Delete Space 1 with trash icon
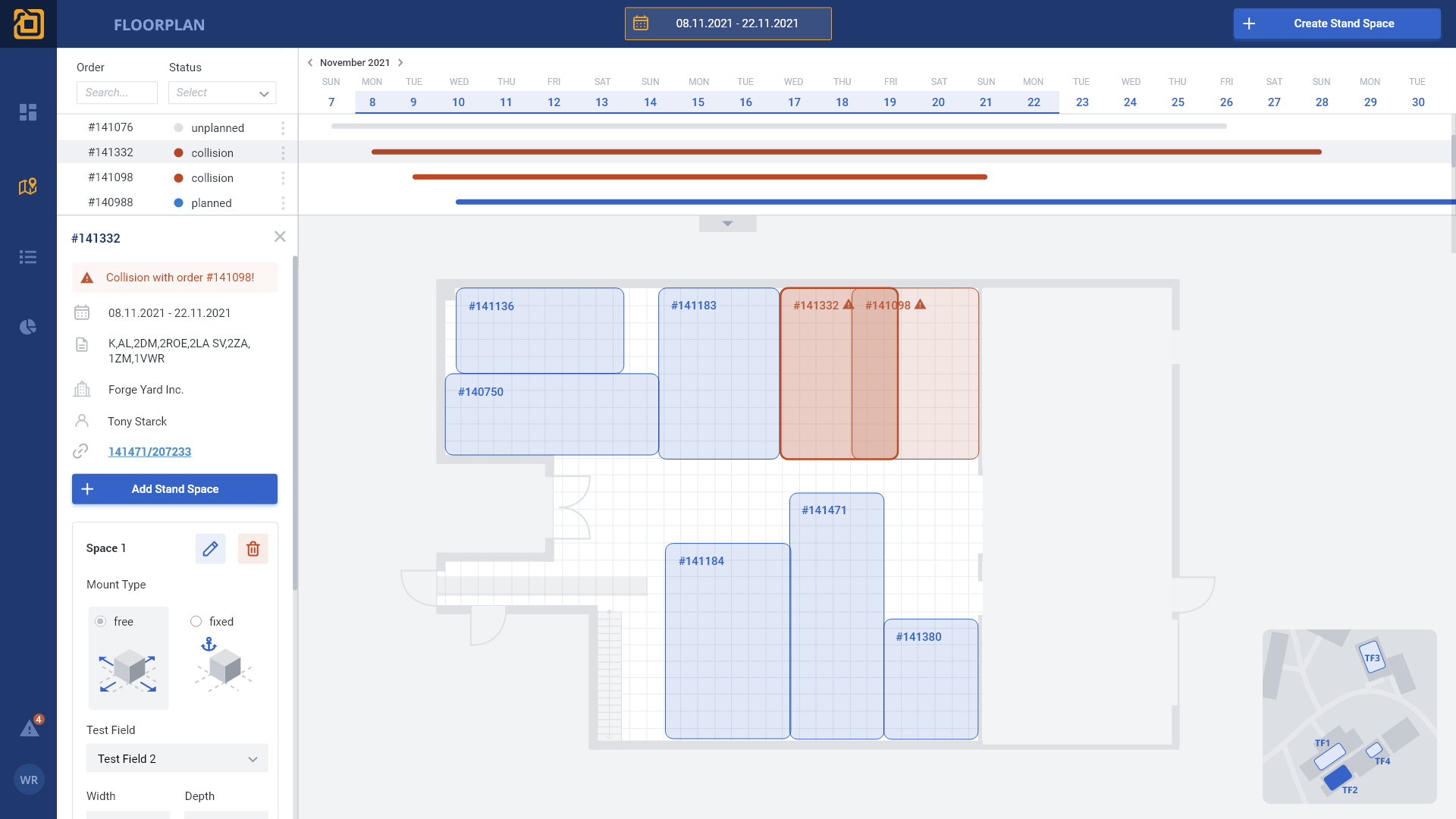 [253, 548]
